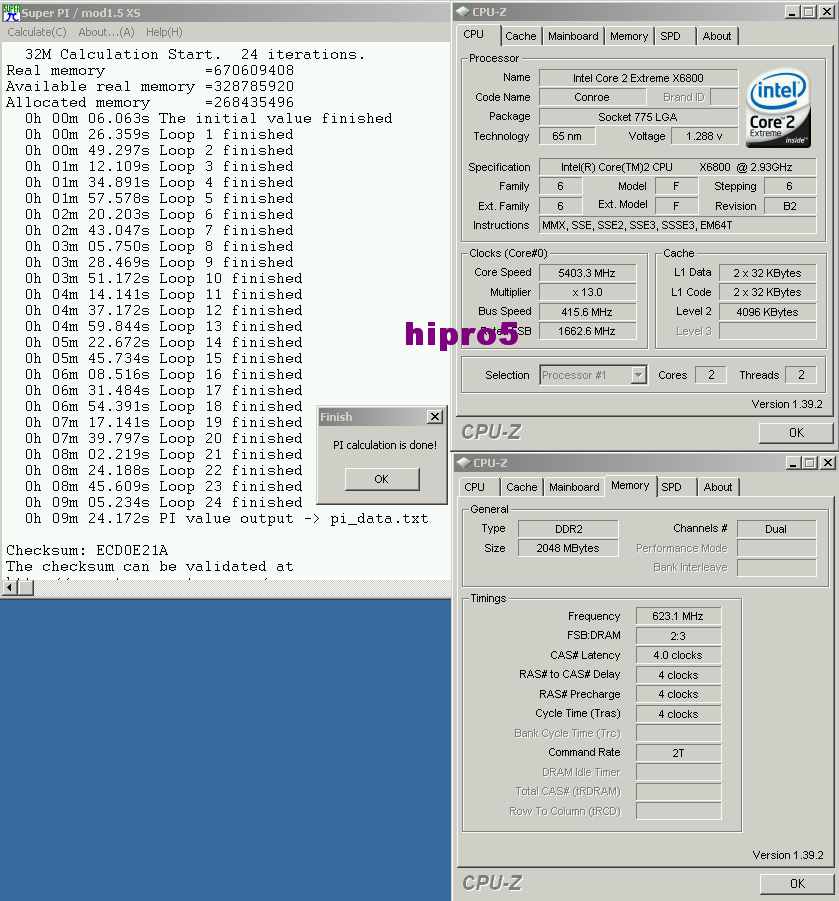Click the memory Frequency value 623.1 MHz

[x=678, y=616]
